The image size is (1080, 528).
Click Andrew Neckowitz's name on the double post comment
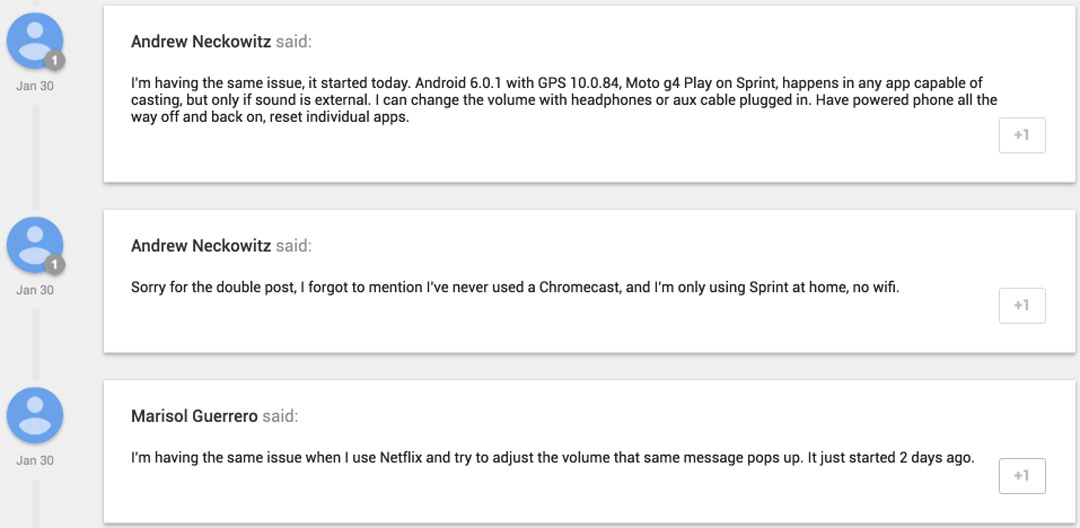pos(201,246)
